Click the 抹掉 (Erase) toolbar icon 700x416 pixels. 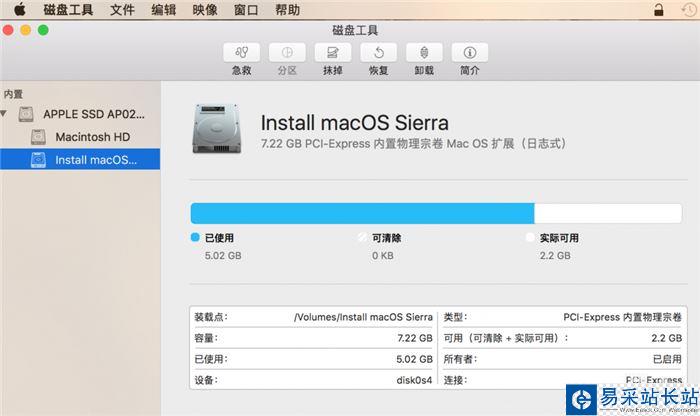tap(333, 53)
